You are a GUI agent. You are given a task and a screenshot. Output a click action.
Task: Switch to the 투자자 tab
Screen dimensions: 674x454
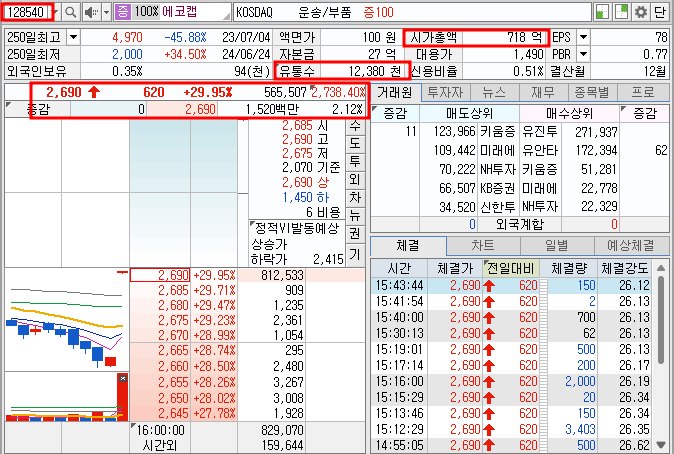[445, 92]
